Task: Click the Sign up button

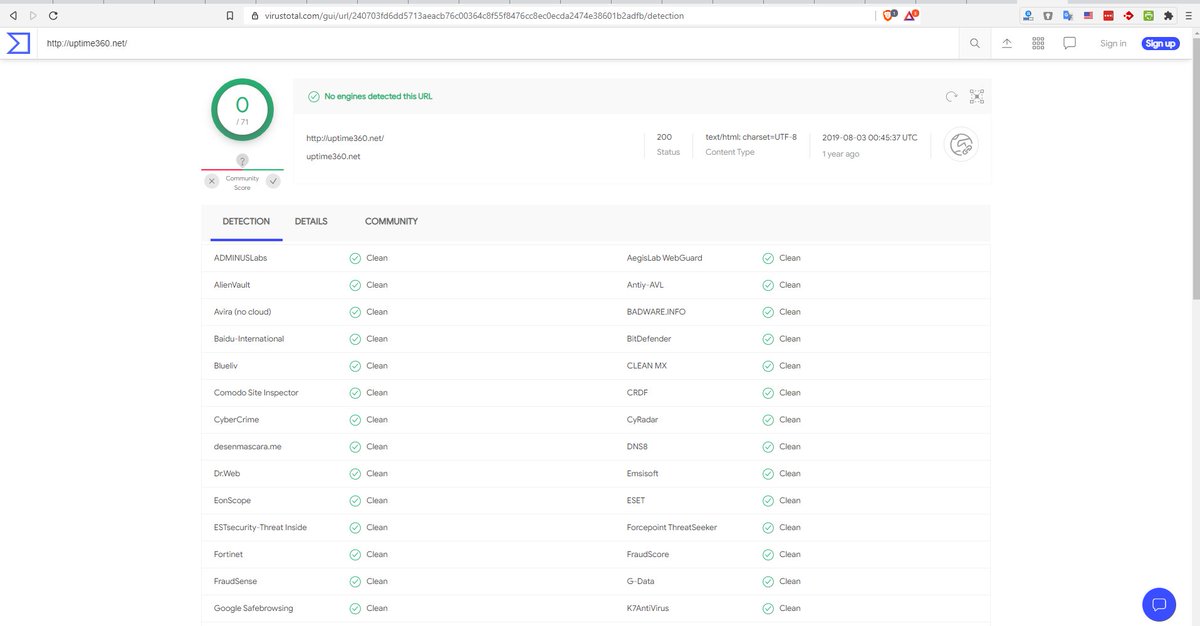Action: 1161,44
